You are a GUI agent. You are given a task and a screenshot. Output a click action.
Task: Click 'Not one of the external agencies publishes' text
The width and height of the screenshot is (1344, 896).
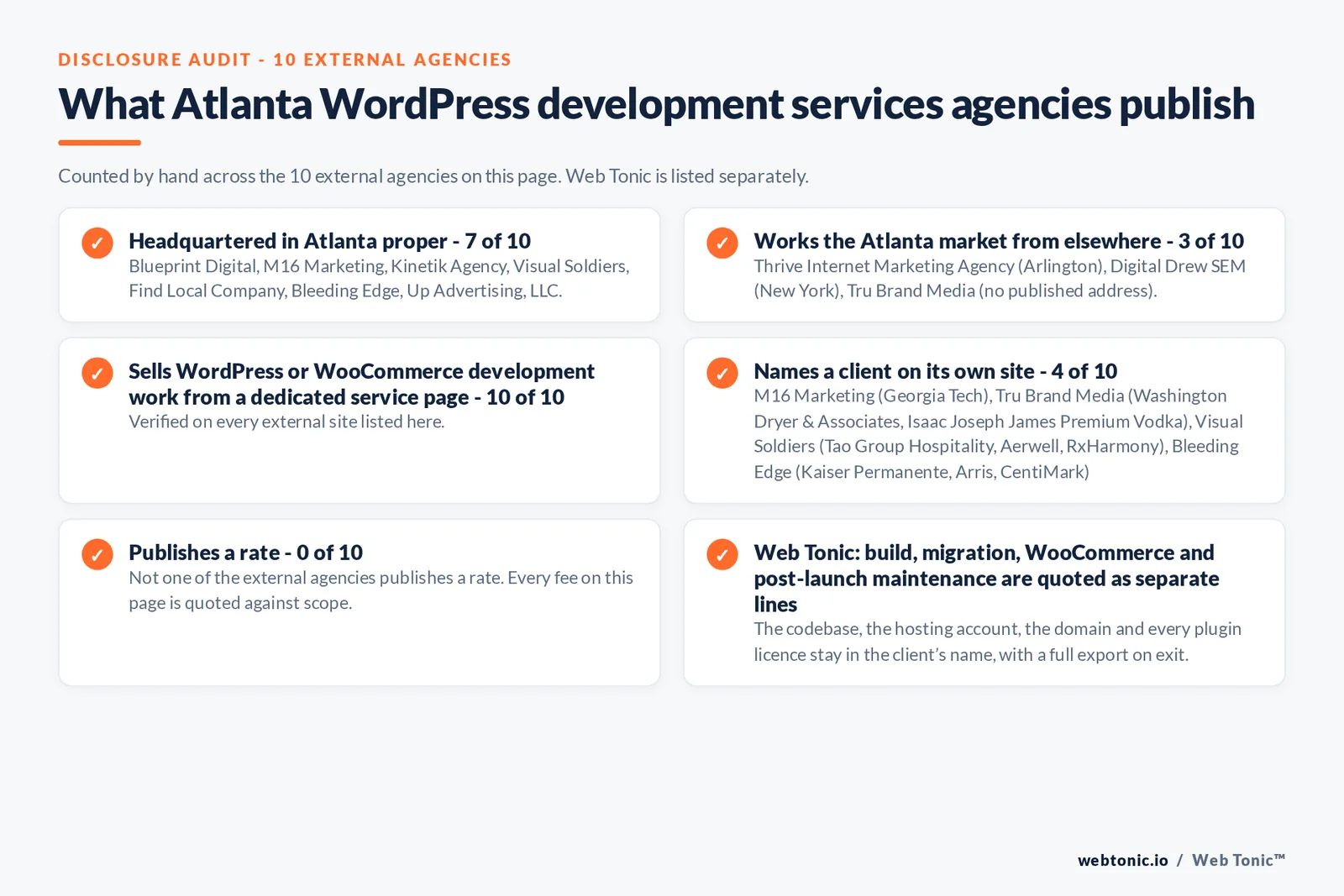[381, 590]
